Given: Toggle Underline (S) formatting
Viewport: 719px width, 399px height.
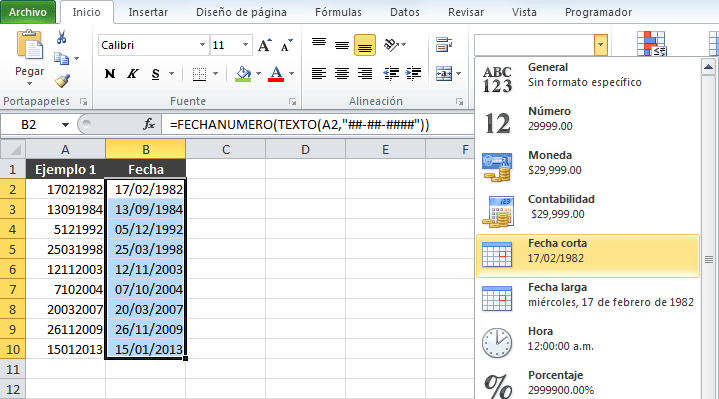Looking at the screenshot, I should (x=155, y=73).
